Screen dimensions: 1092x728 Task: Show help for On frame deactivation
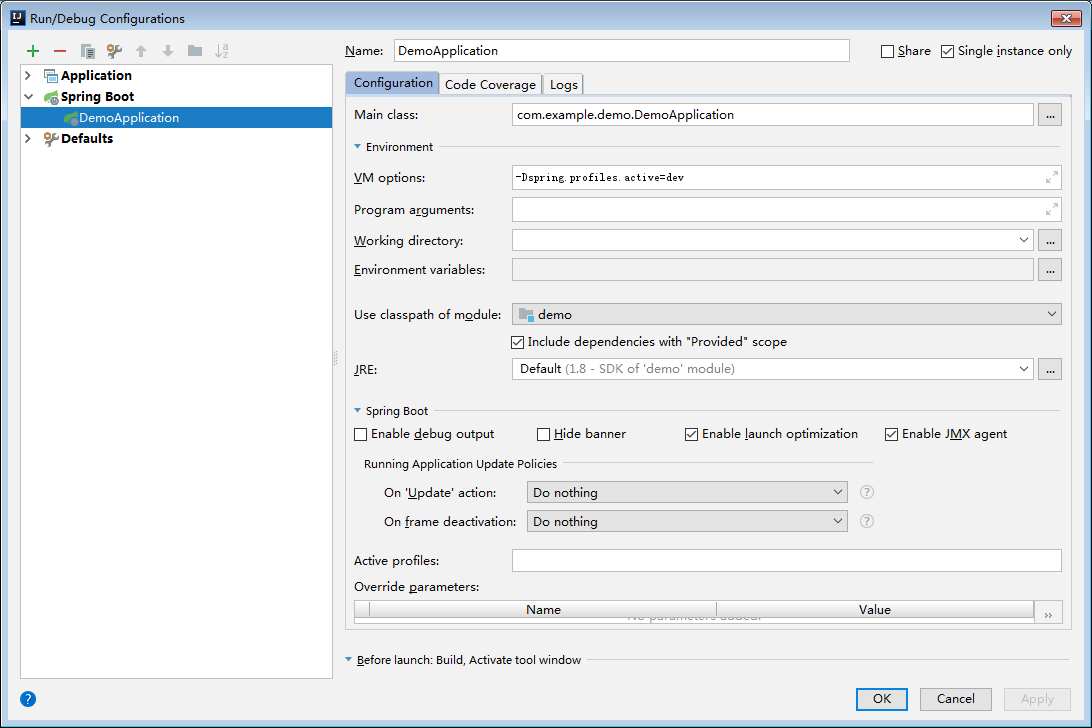pos(866,521)
